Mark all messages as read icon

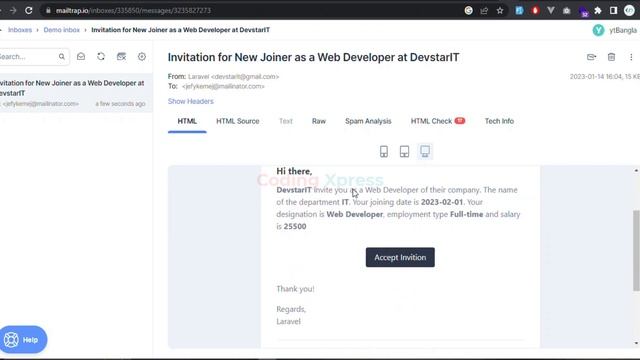coord(81,57)
